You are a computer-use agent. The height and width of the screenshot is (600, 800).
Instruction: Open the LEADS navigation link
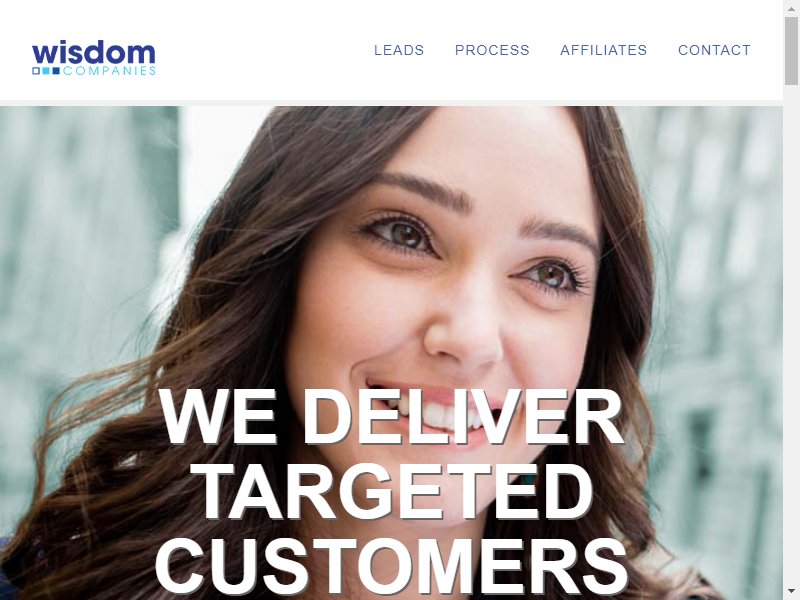click(399, 50)
